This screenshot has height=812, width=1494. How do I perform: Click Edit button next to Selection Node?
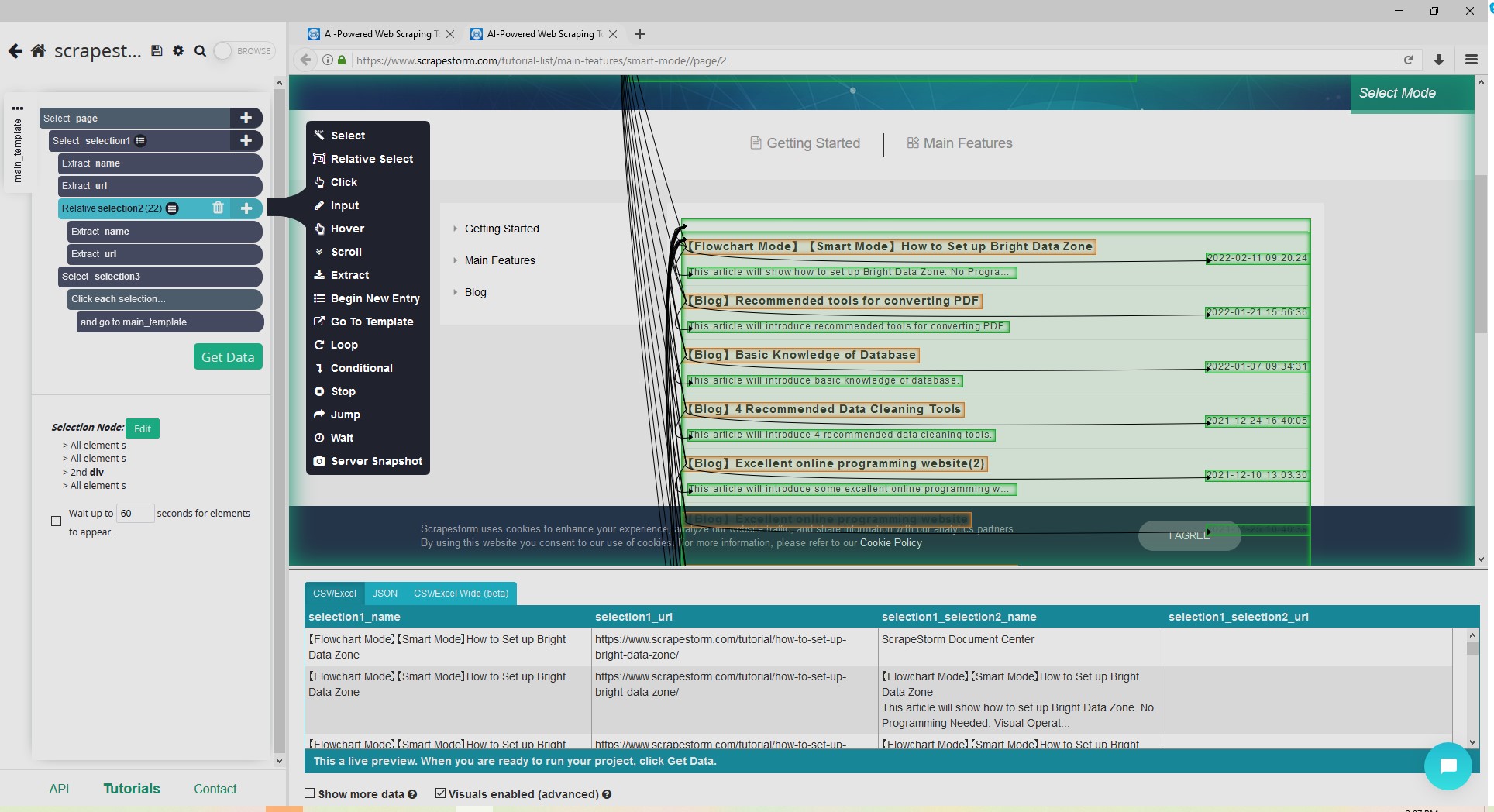coord(143,428)
